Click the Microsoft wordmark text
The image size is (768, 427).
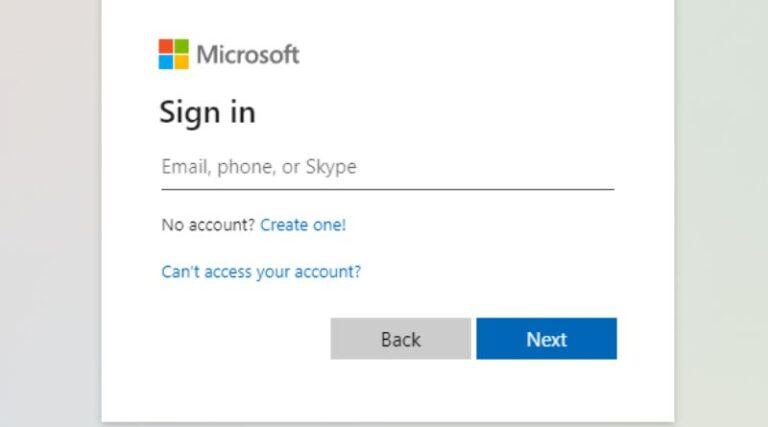tap(248, 54)
